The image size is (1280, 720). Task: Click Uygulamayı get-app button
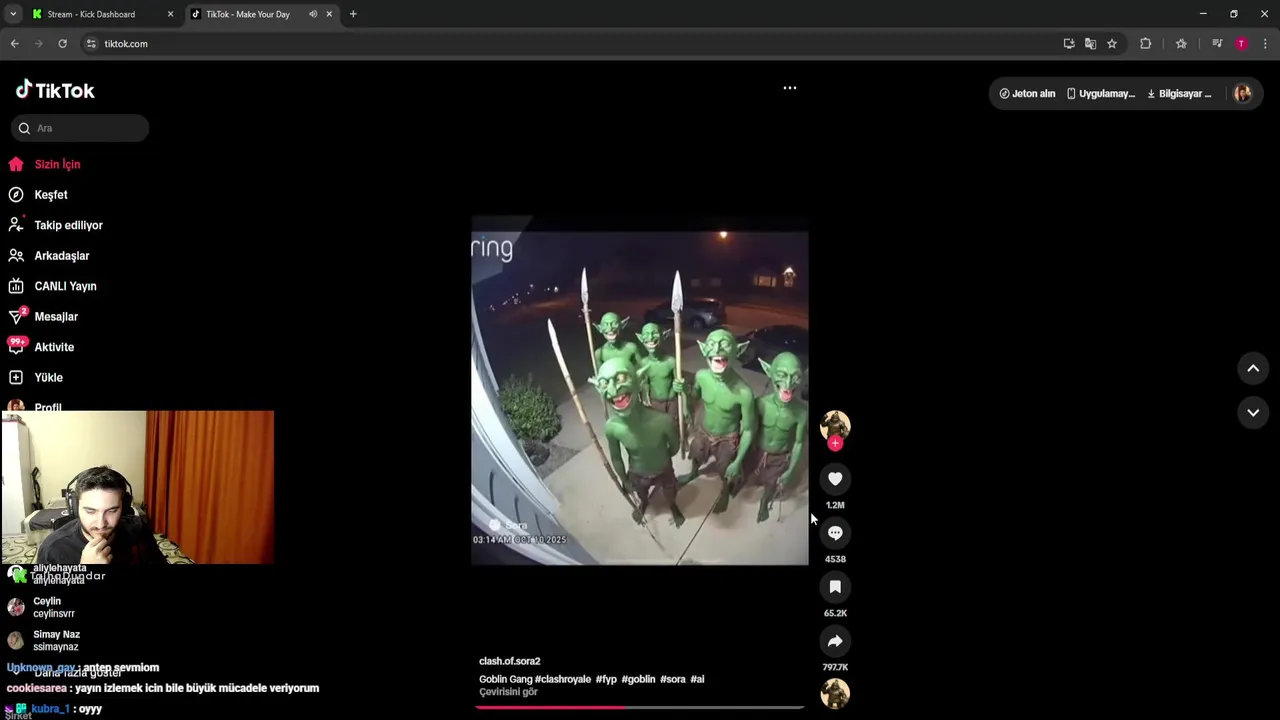(x=1101, y=94)
